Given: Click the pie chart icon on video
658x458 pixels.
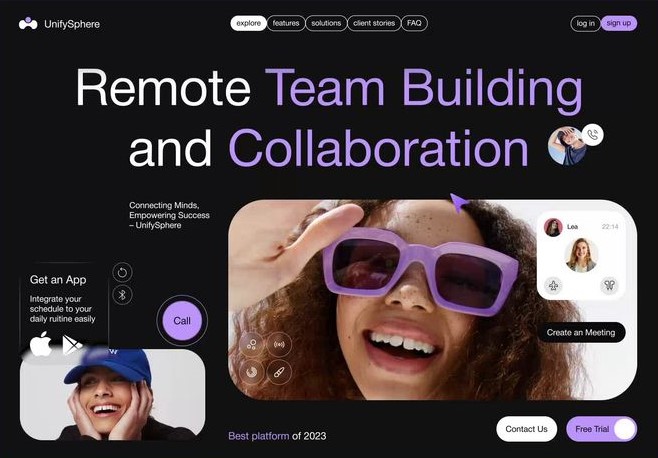Looking at the screenshot, I should click(251, 372).
